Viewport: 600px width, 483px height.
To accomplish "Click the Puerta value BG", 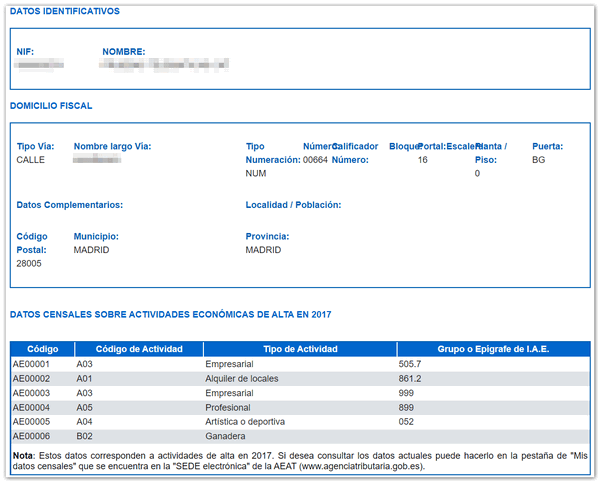I will click(x=538, y=160).
